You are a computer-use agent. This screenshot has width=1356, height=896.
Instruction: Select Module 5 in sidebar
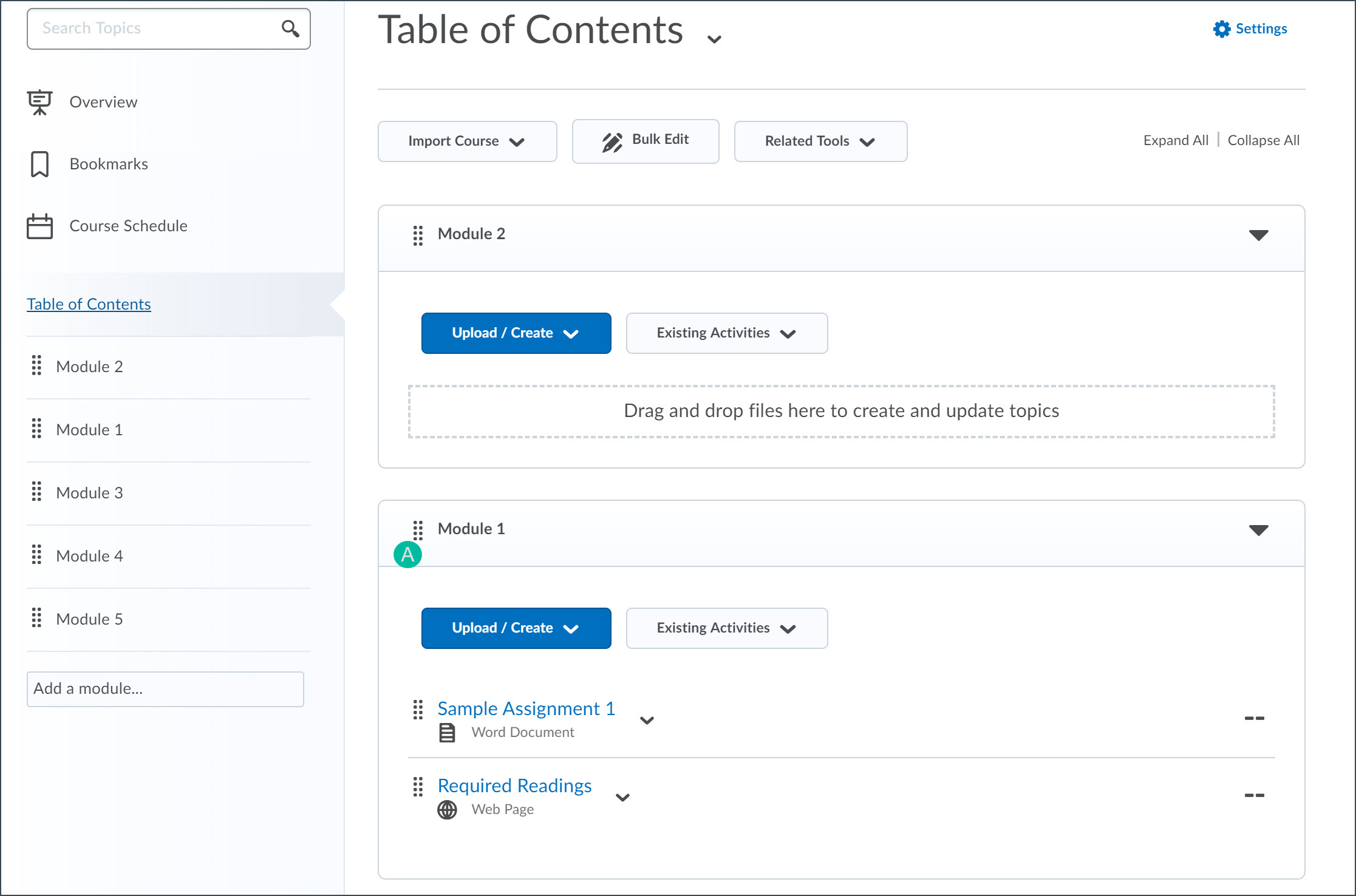[89, 619]
